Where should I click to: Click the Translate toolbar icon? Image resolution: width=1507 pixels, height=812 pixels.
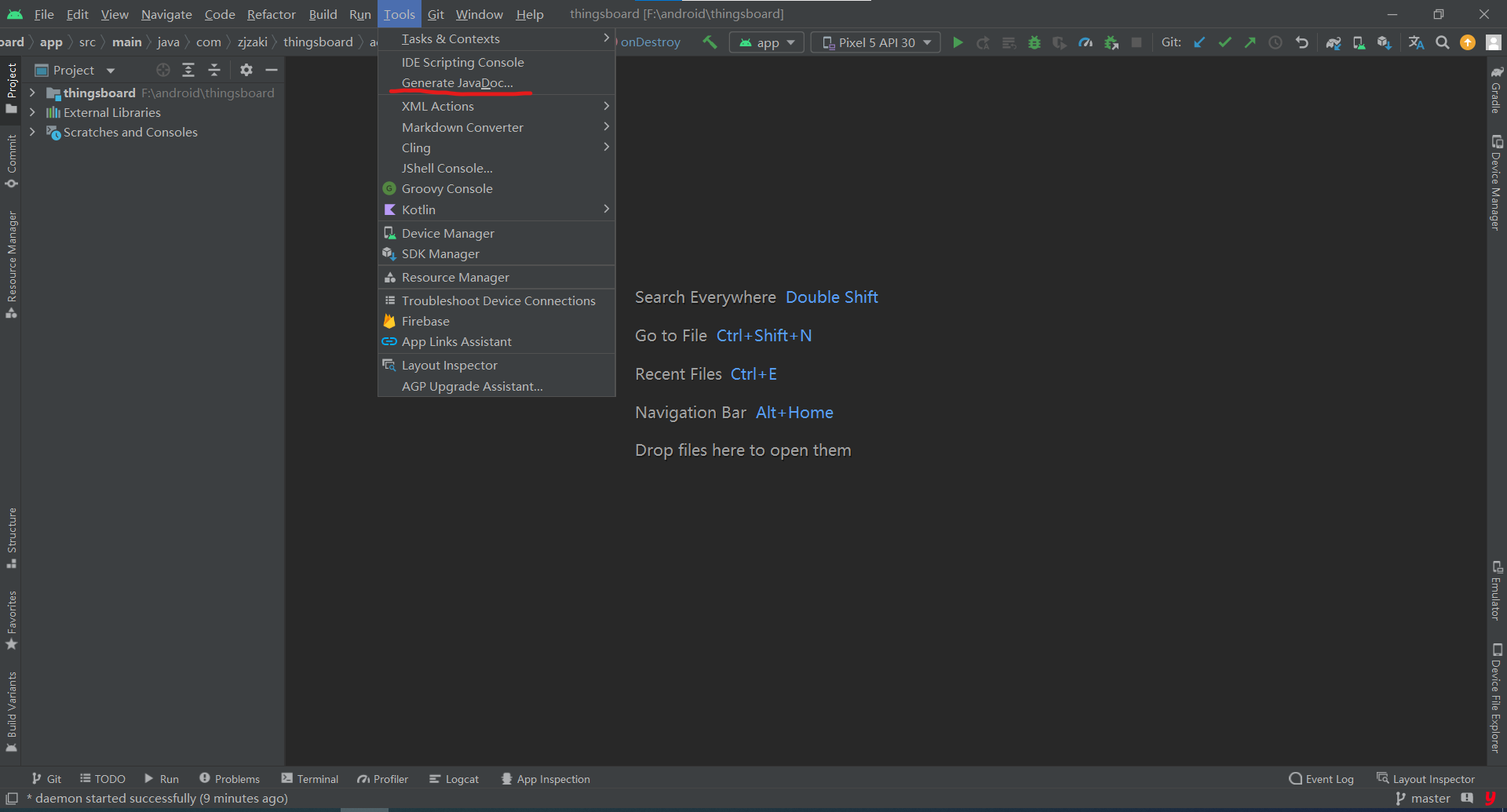pyautogui.click(x=1416, y=42)
